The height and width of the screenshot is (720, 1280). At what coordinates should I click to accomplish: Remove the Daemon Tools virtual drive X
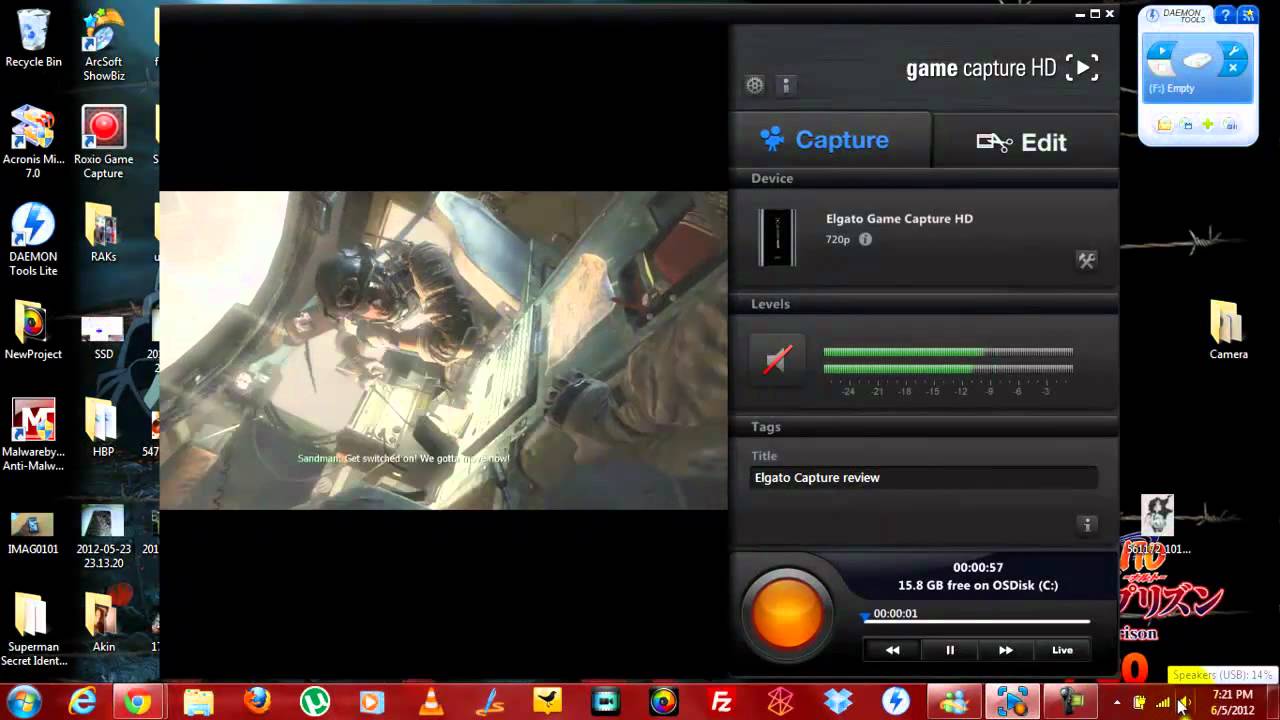pyautogui.click(x=1234, y=67)
